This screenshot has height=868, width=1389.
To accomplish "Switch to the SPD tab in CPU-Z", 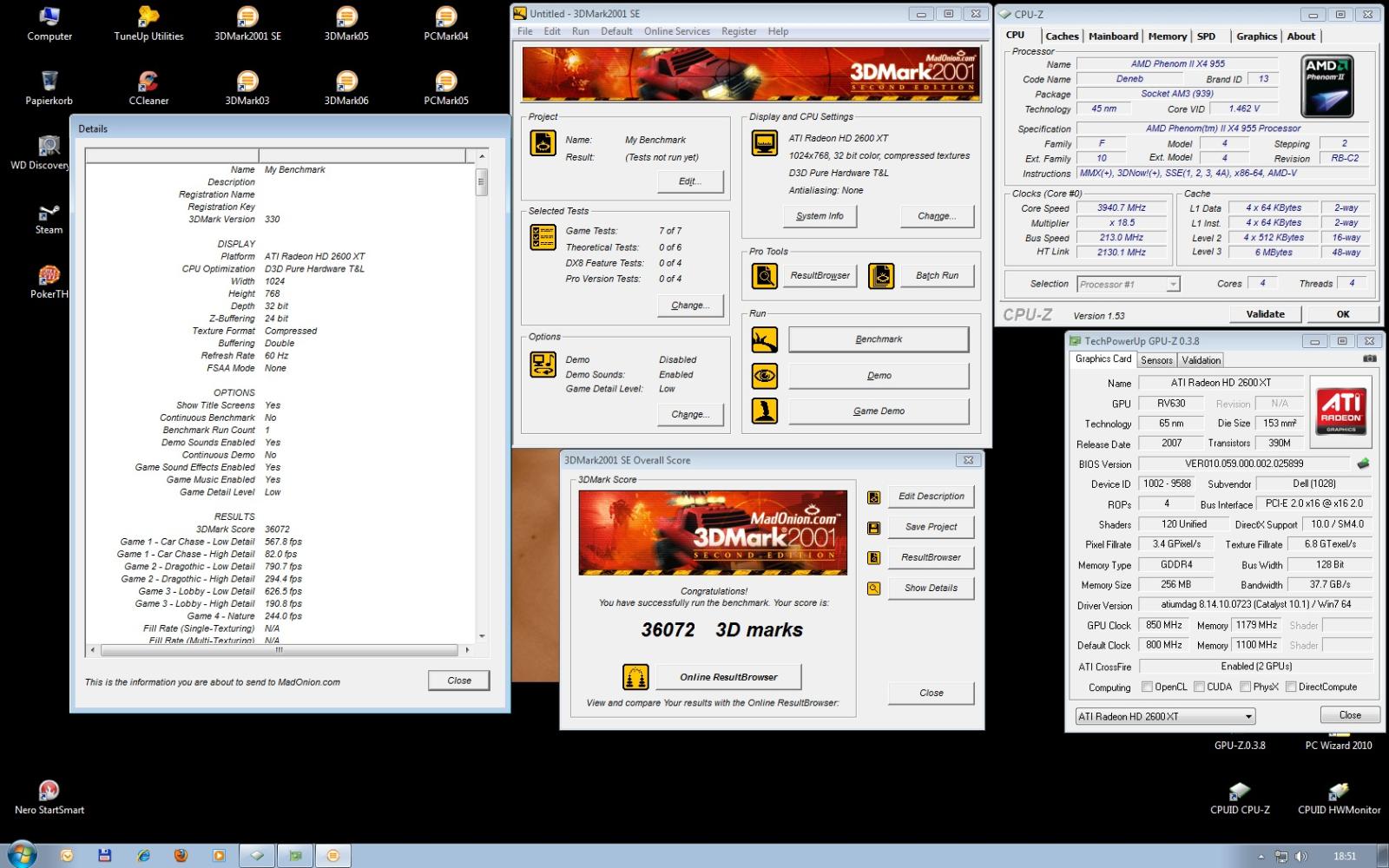I will click(1207, 36).
